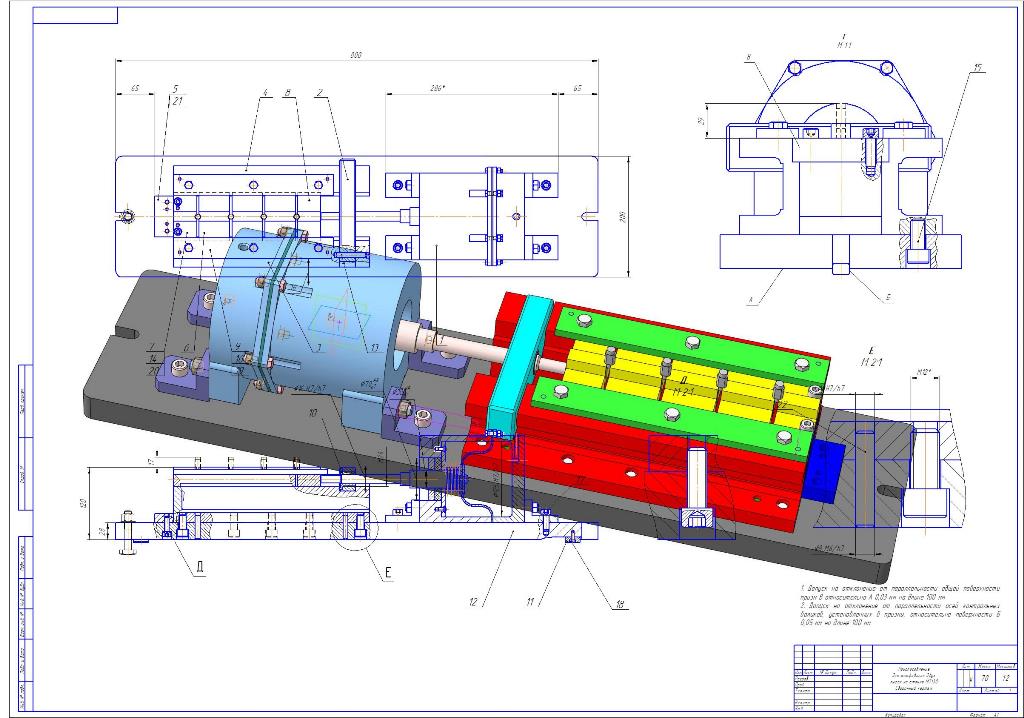
Task: Click the detail view title Е М 2:1
Action: 871,355
